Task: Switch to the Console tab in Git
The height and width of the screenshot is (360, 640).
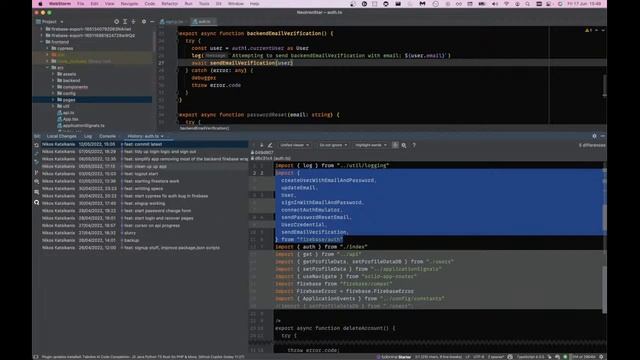Action: (x=107, y=136)
